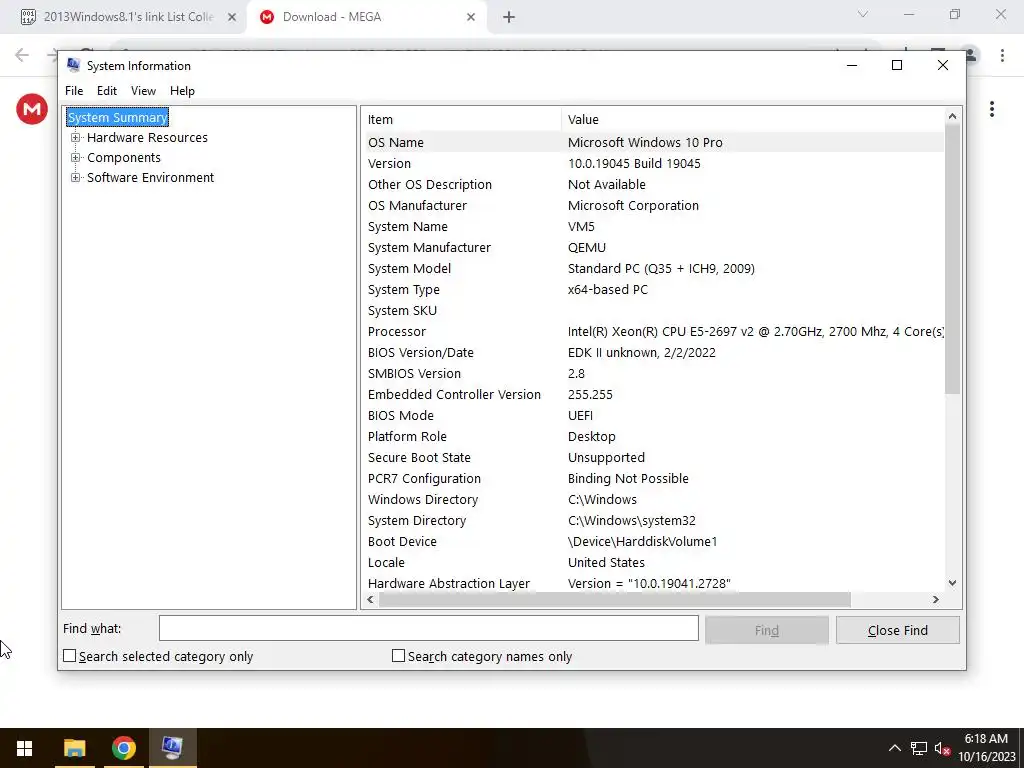Open the Windows Start menu
1024x768 pixels.
coord(24,748)
